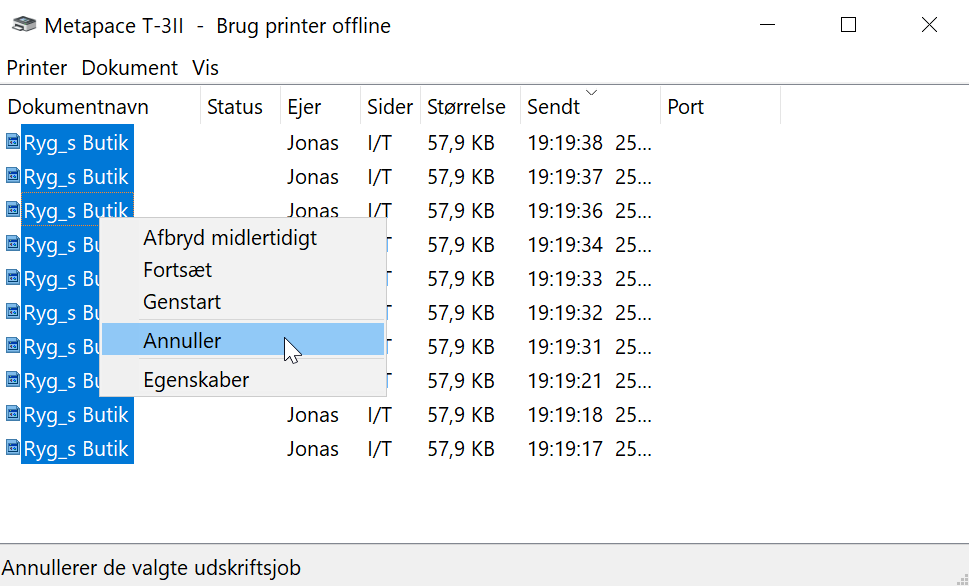Open Egenskaber from context menu

pyautogui.click(x=196, y=380)
